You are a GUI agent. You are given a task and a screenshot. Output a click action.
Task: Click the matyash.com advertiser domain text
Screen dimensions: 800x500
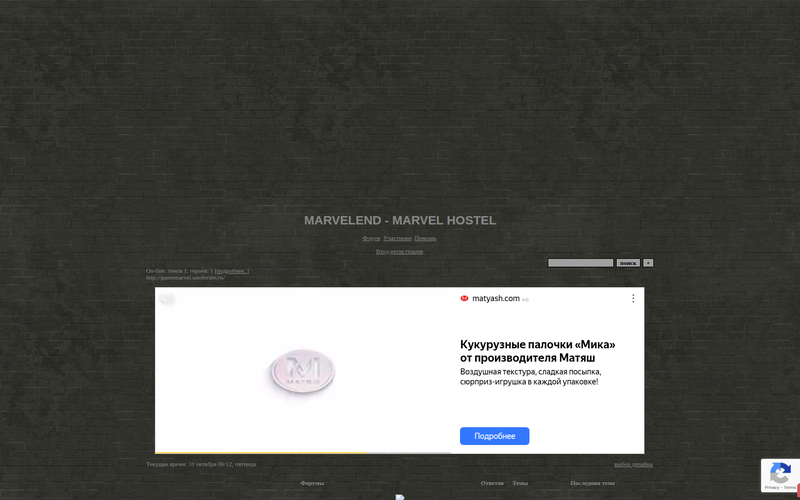point(496,298)
